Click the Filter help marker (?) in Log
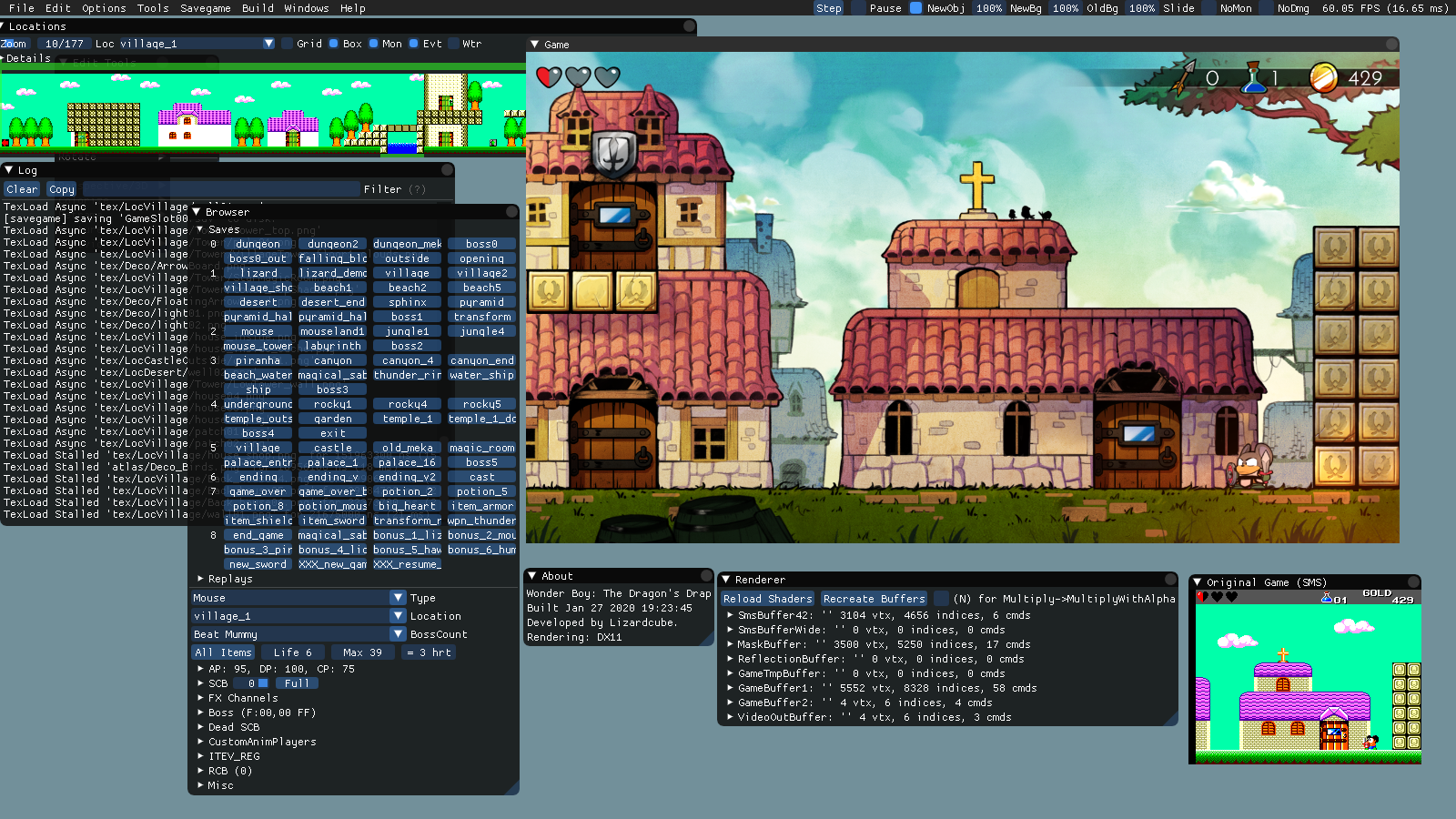The image size is (1456, 819). point(417,189)
